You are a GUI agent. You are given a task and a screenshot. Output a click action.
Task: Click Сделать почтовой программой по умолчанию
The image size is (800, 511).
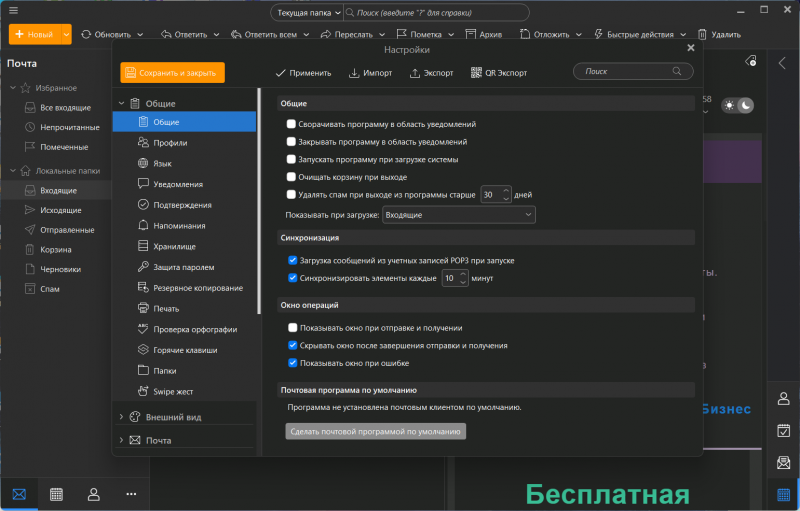(x=376, y=431)
